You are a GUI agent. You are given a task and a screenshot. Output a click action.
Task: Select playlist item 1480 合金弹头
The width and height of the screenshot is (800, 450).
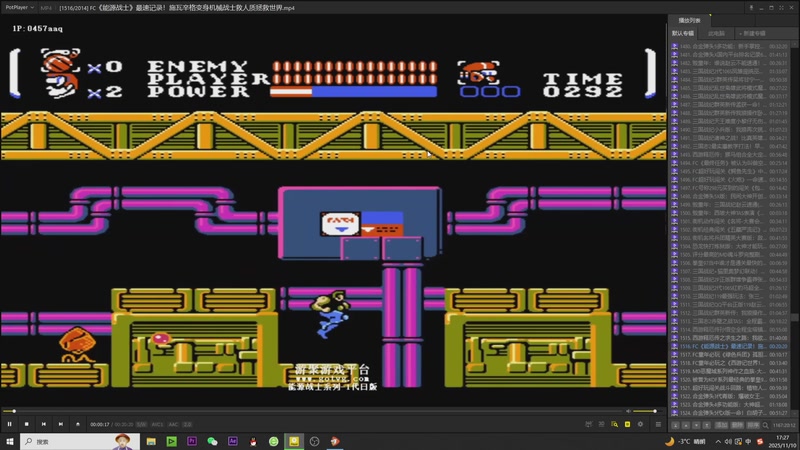pyautogui.click(x=730, y=46)
